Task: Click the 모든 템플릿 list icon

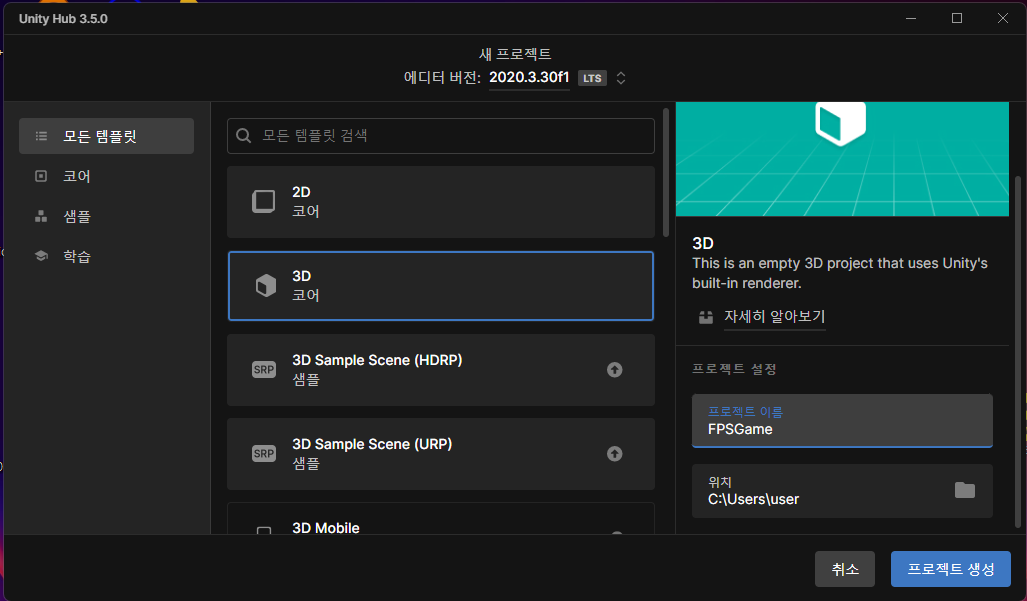Action: pos(41,136)
